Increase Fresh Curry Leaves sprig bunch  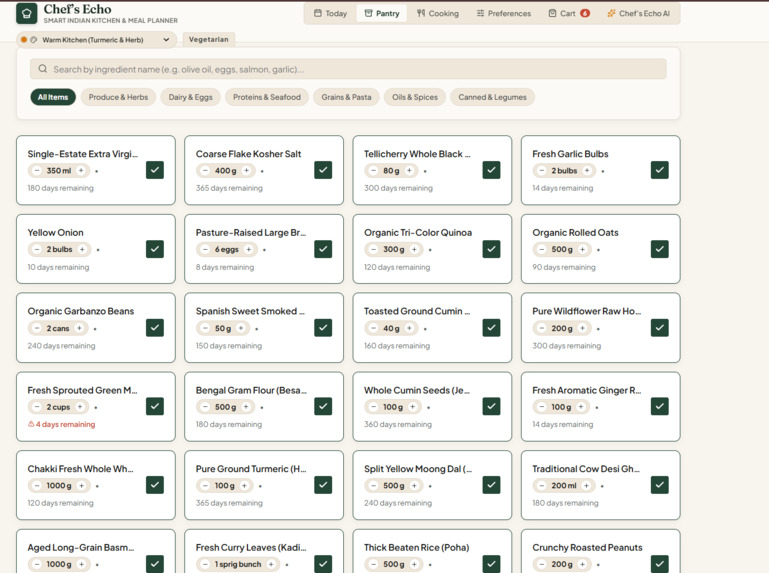point(271,564)
